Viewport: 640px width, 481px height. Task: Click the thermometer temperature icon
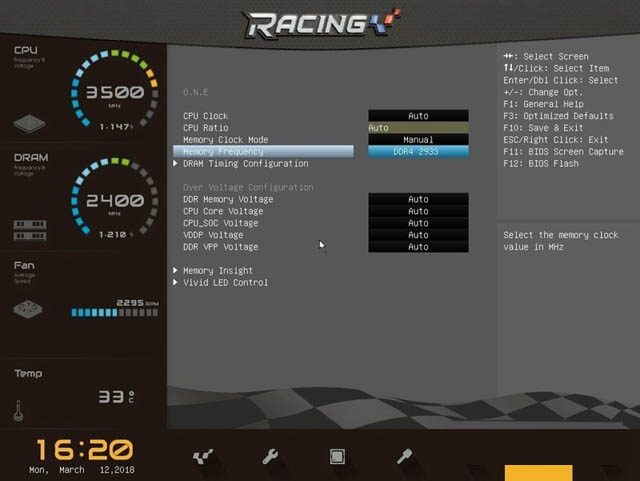coord(18,410)
